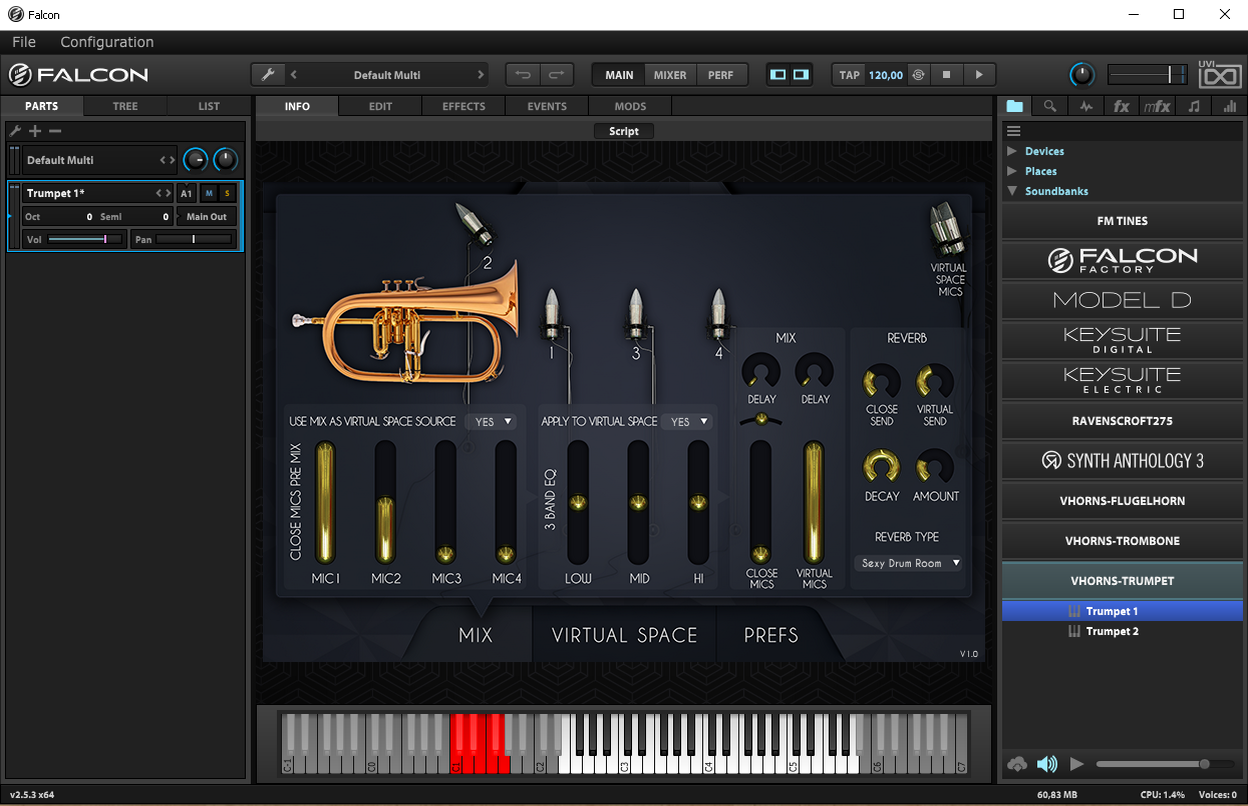Image resolution: width=1248 pixels, height=806 pixels.
Task: Click Trumpet 1 part preset arrows
Action: [163, 193]
